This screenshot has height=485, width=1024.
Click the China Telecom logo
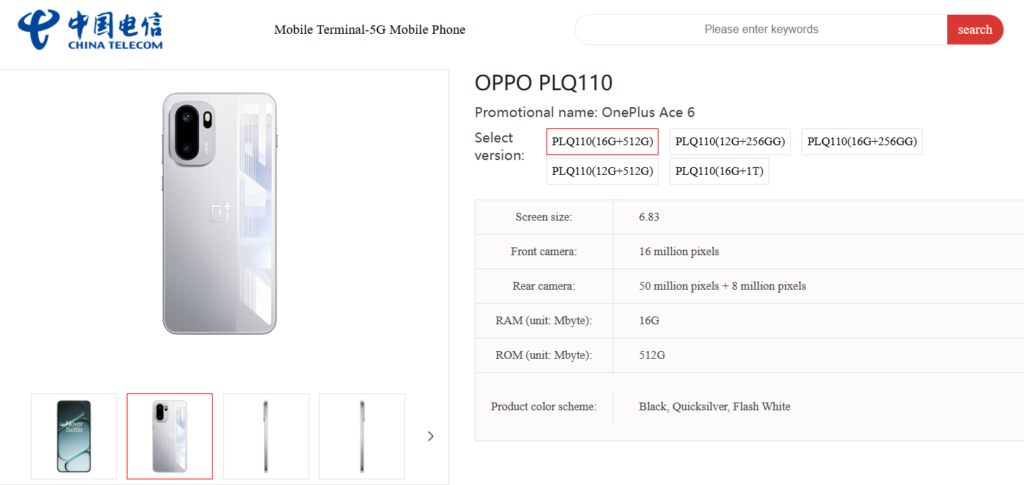[89, 29]
